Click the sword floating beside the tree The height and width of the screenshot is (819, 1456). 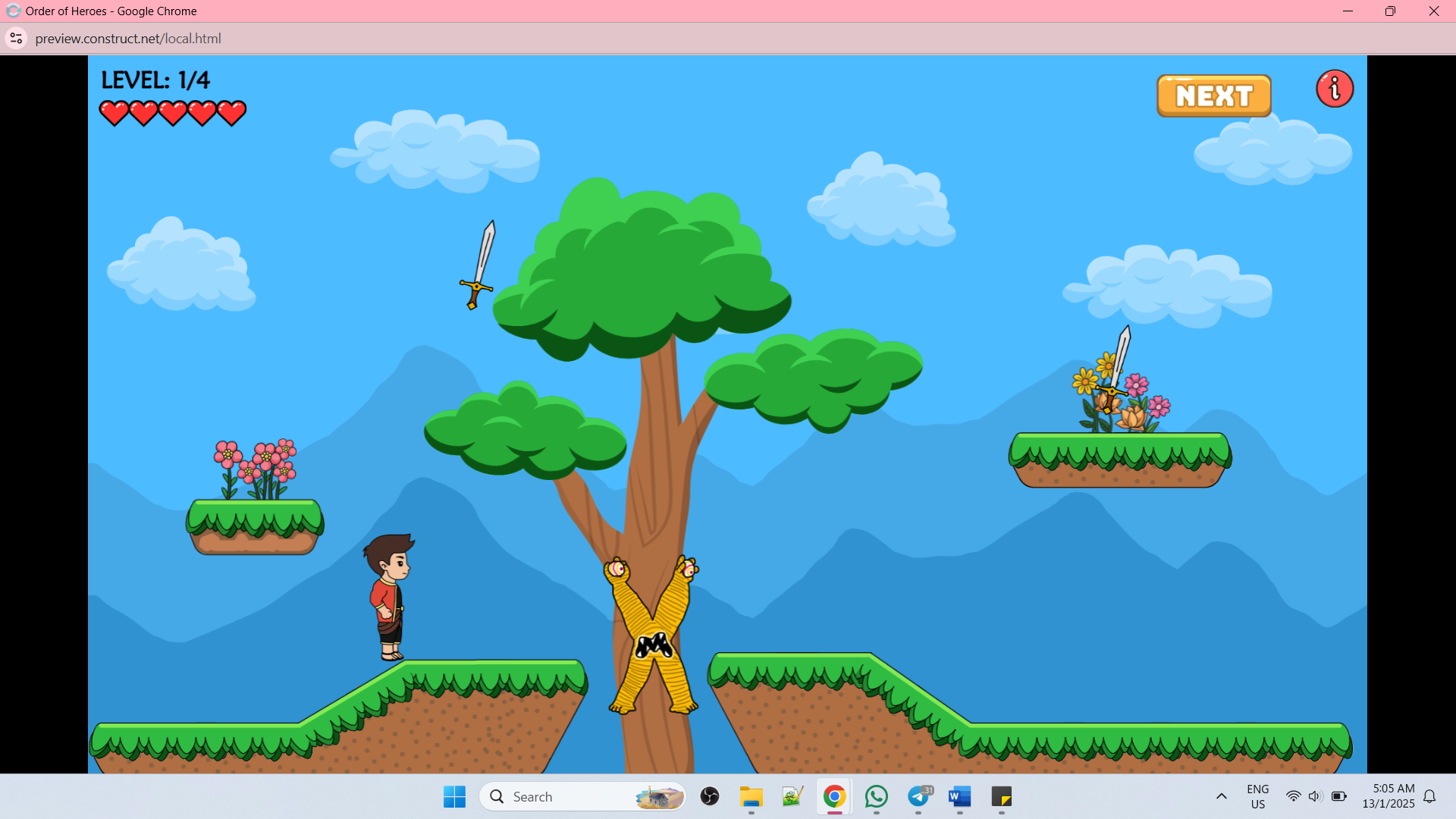pos(478,265)
